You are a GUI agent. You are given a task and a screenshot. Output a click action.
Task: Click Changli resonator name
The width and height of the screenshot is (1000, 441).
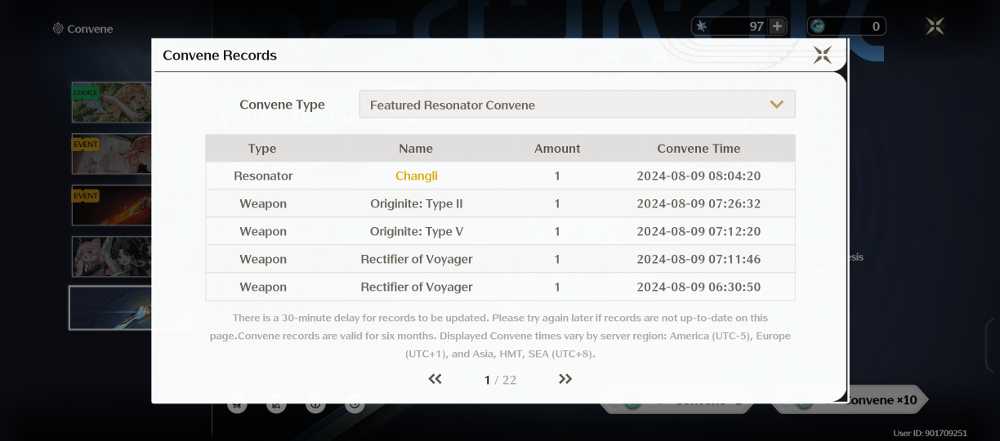(x=416, y=176)
